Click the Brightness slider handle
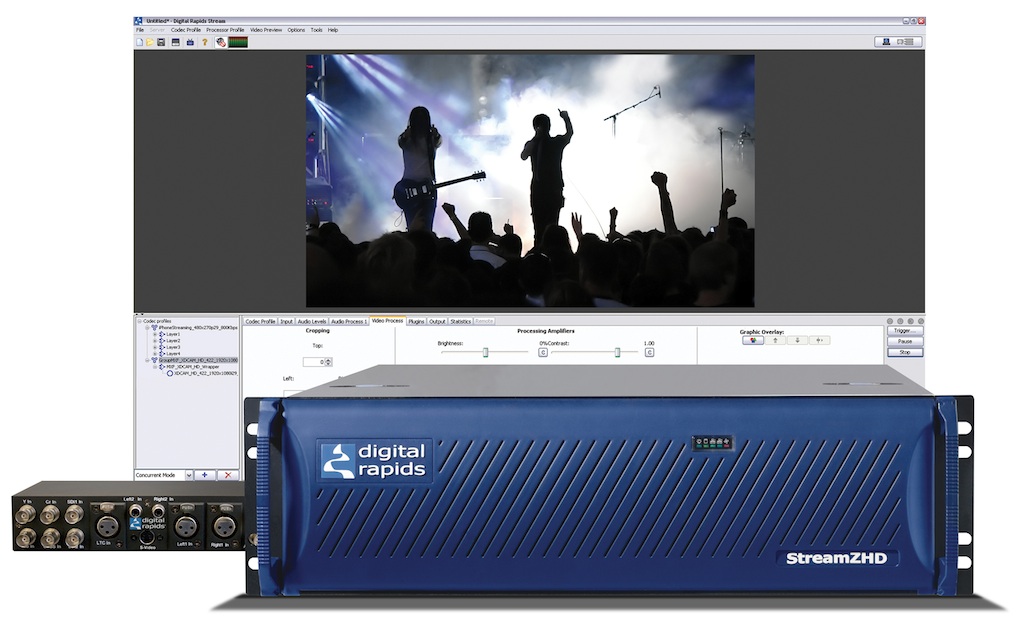Image resolution: width=1024 pixels, height=628 pixels. click(485, 353)
